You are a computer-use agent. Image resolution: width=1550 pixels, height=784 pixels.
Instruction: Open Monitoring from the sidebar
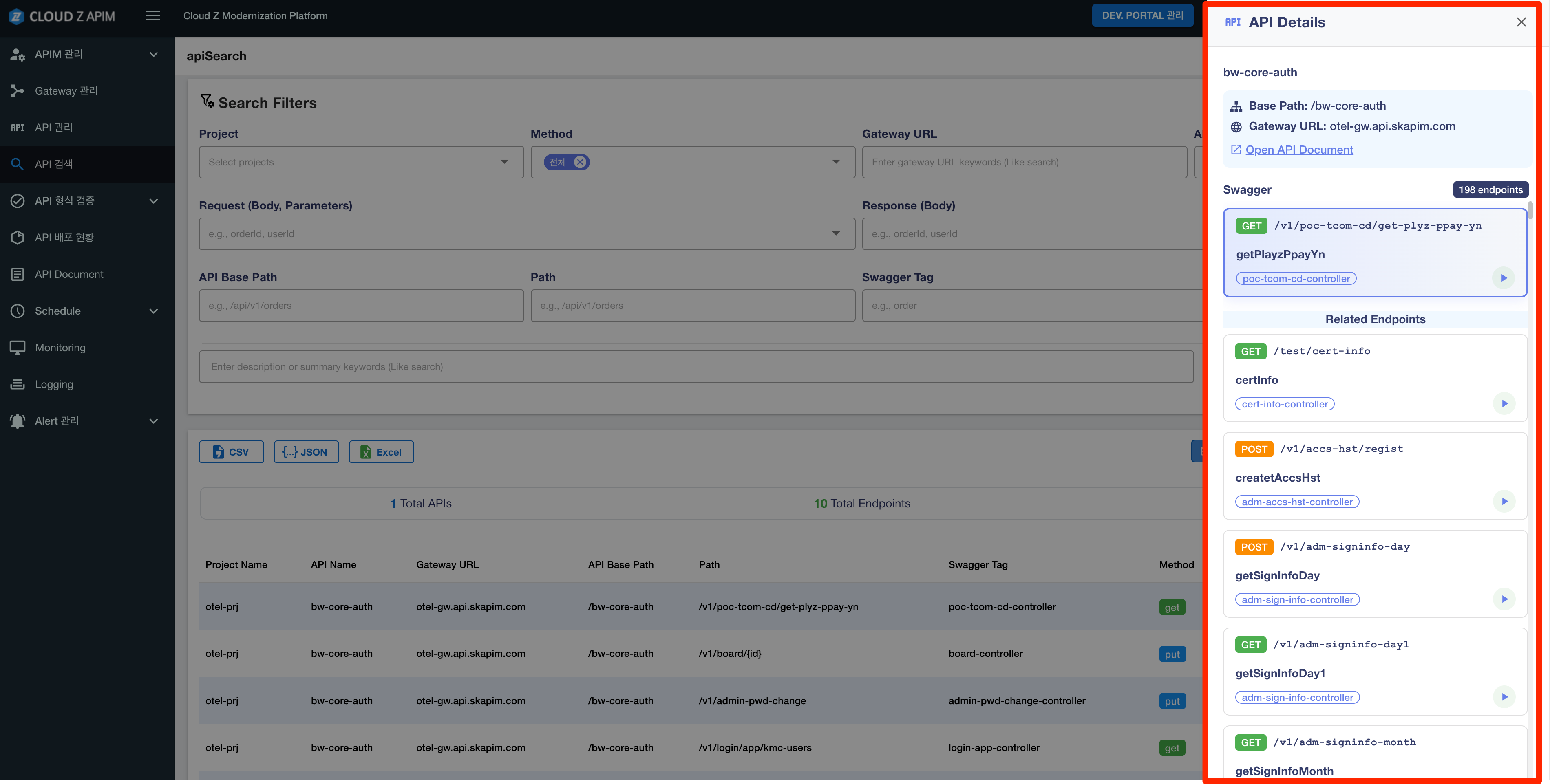(x=60, y=348)
